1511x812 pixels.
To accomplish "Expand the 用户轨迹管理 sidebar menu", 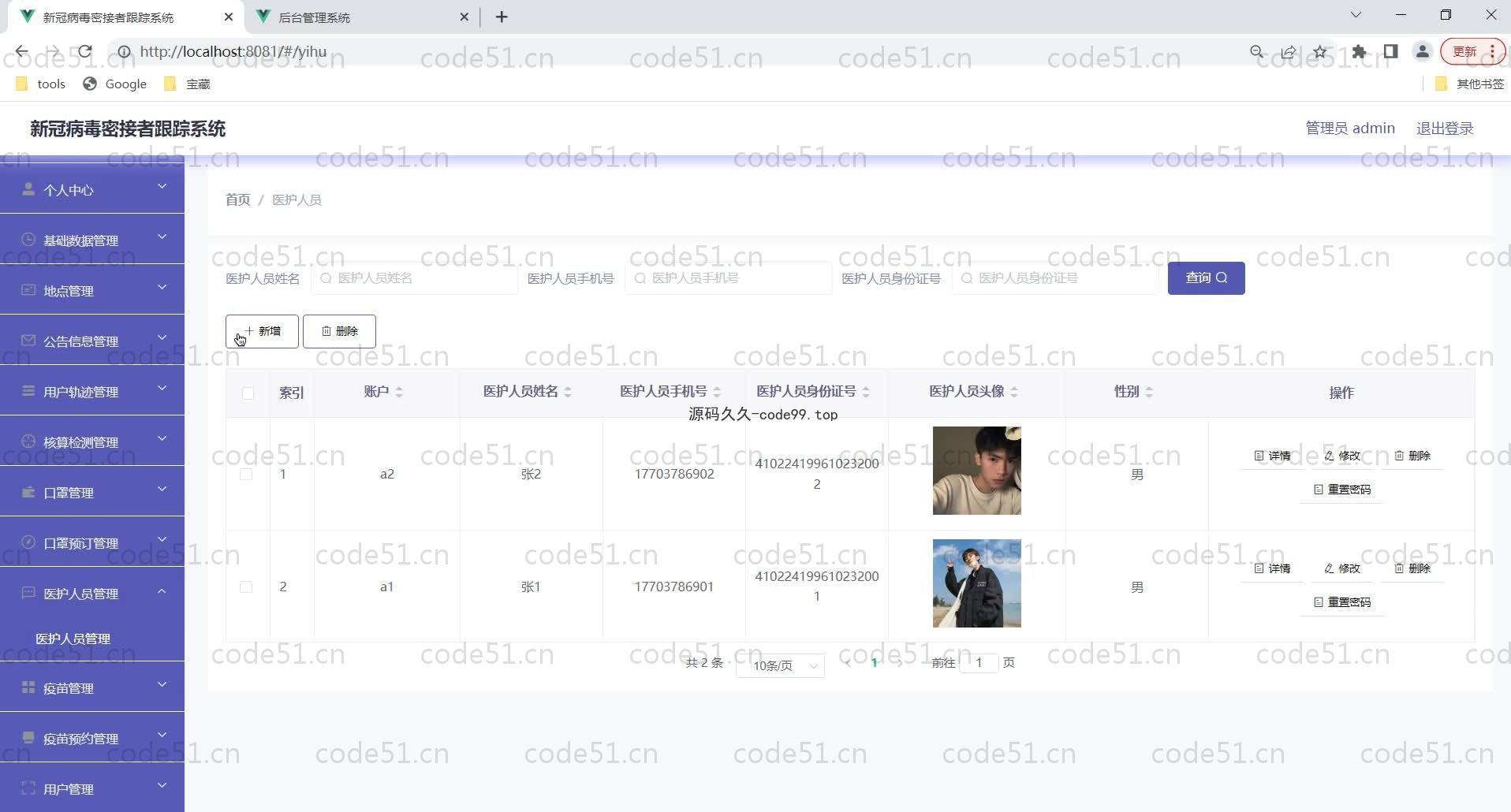I will [x=92, y=391].
